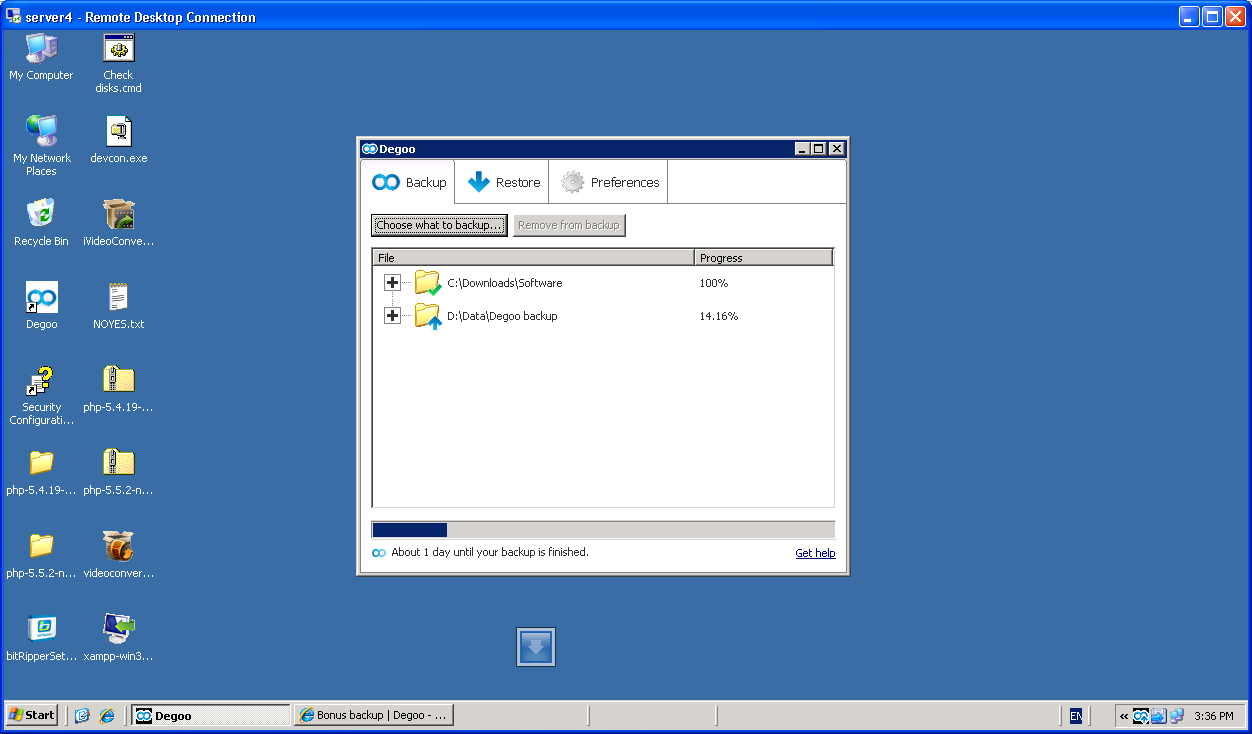Viewport: 1252px width, 734px height.
Task: Open Check disks.cmd desktop icon
Action: pyautogui.click(x=118, y=48)
